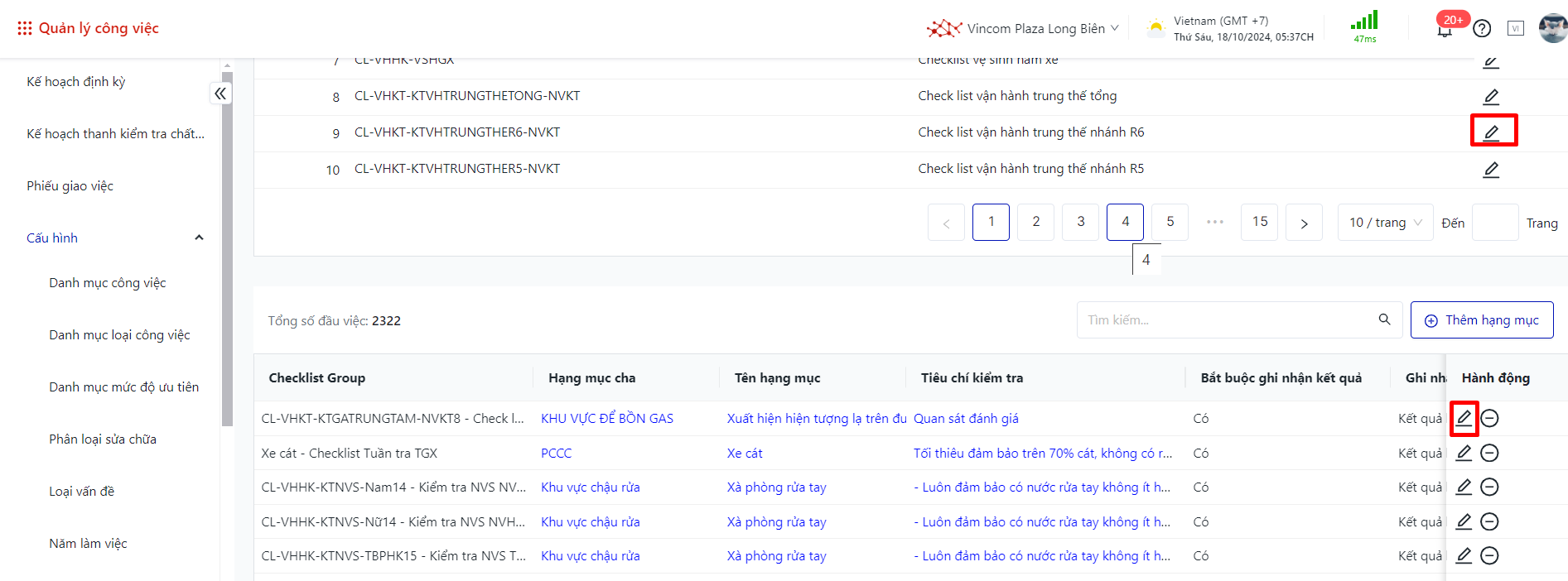Open Danh mục công việc menu item
The width and height of the screenshot is (1568, 581).
[x=108, y=283]
